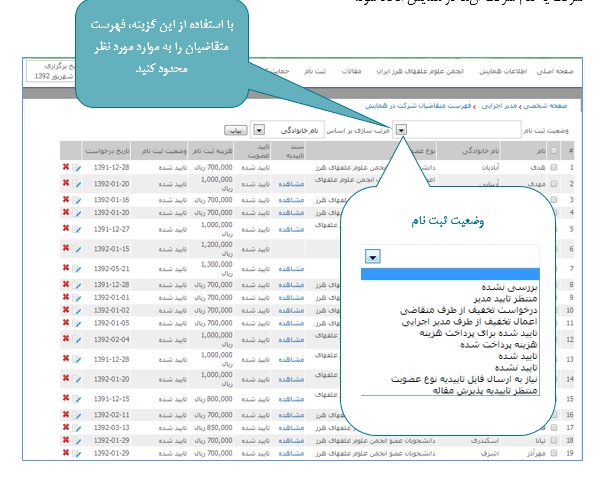Select بررسی نشده option in status list
Screen dimensions: 604x482
pyautogui.click(x=510, y=286)
